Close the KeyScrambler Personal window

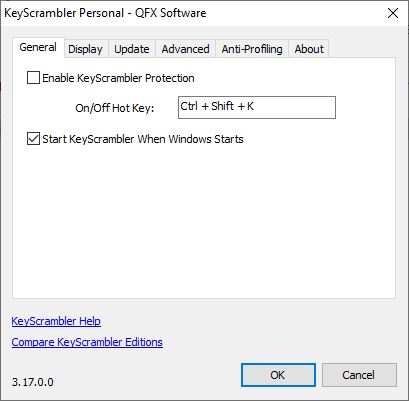tap(393, 13)
